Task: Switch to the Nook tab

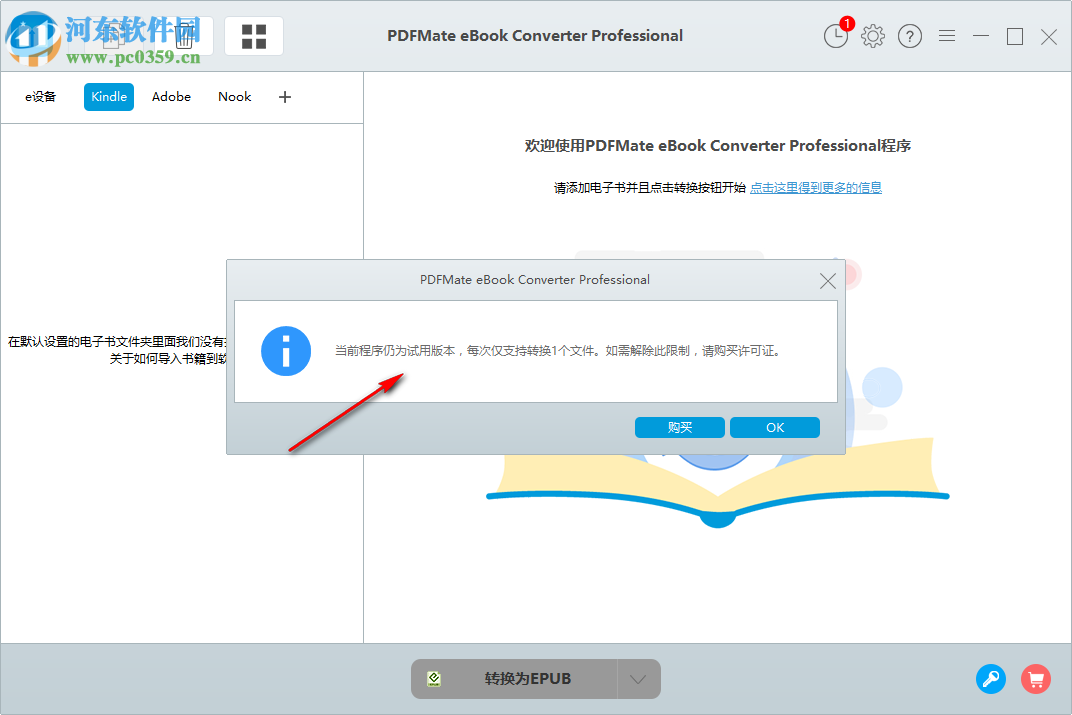Action: [x=234, y=97]
